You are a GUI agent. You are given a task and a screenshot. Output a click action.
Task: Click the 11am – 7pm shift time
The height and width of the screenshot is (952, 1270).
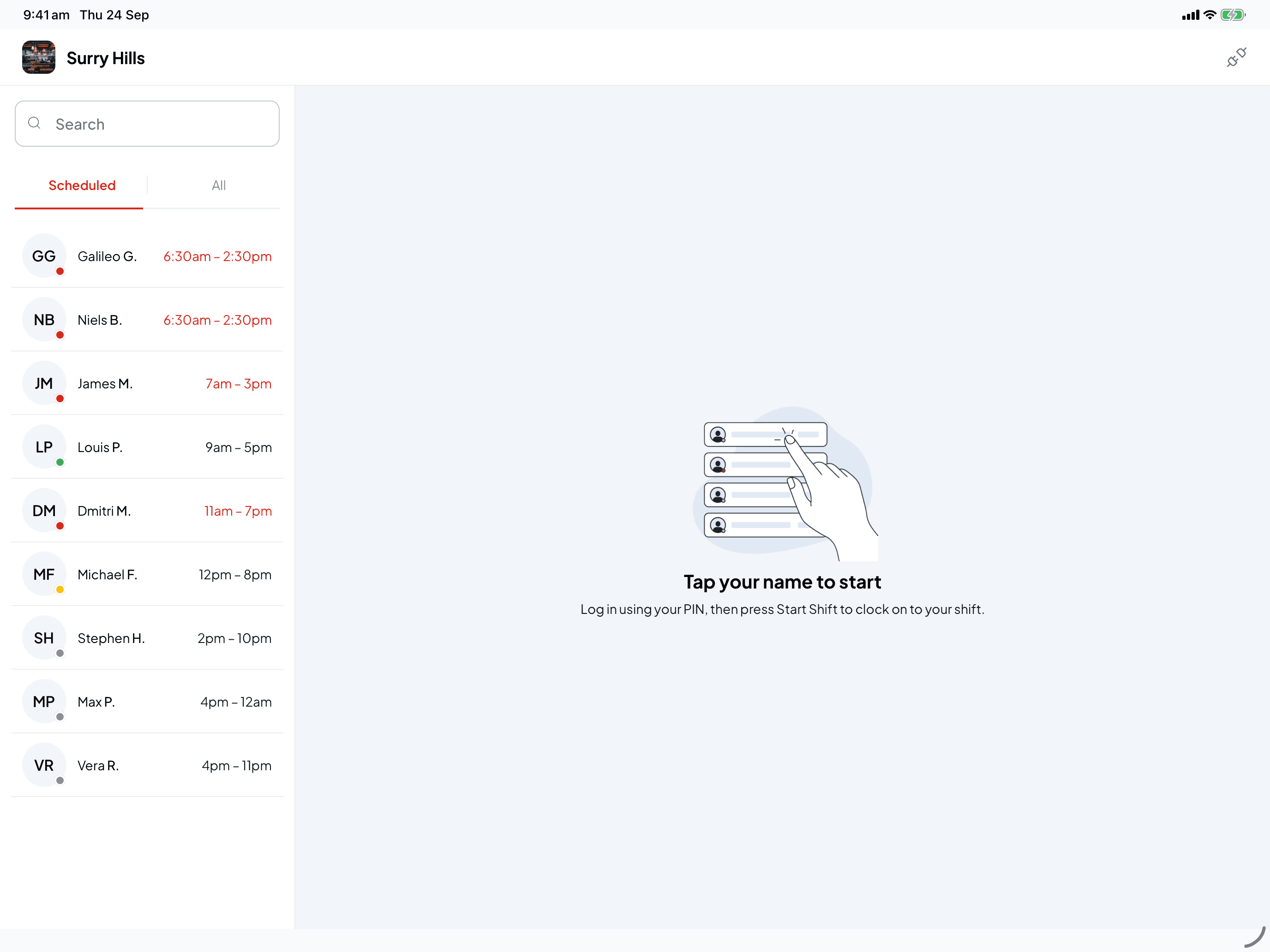point(238,512)
